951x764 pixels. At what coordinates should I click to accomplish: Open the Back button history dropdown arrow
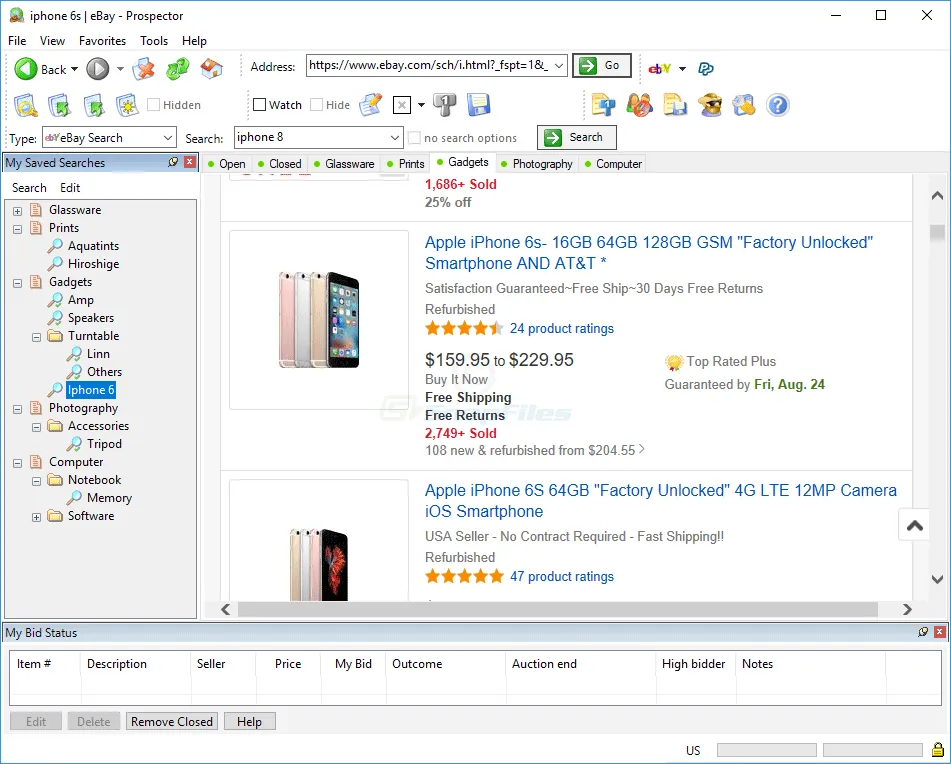[75, 69]
